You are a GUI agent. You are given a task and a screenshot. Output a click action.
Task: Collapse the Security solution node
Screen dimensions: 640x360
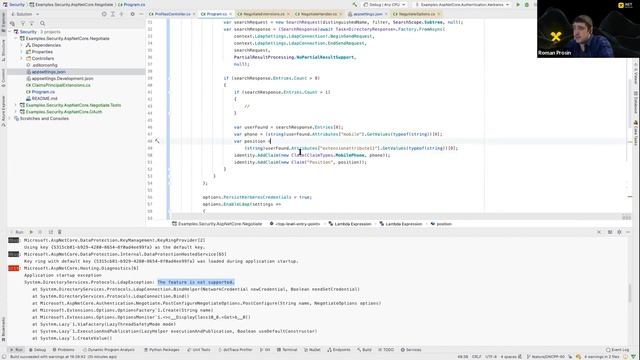10,31
